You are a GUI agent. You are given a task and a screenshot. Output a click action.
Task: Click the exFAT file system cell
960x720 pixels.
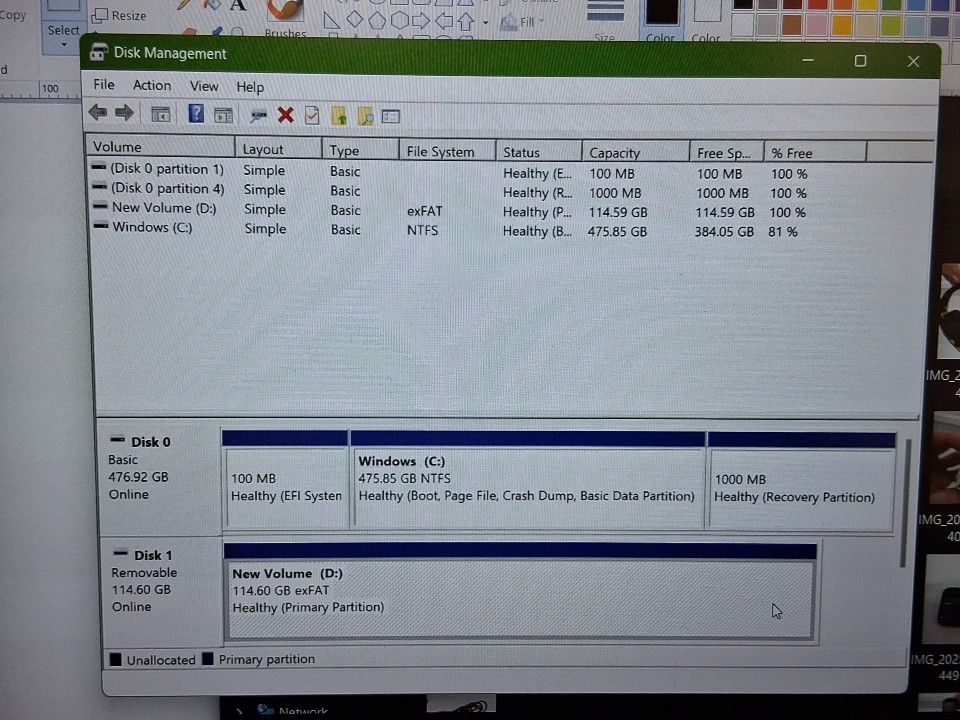tap(424, 211)
